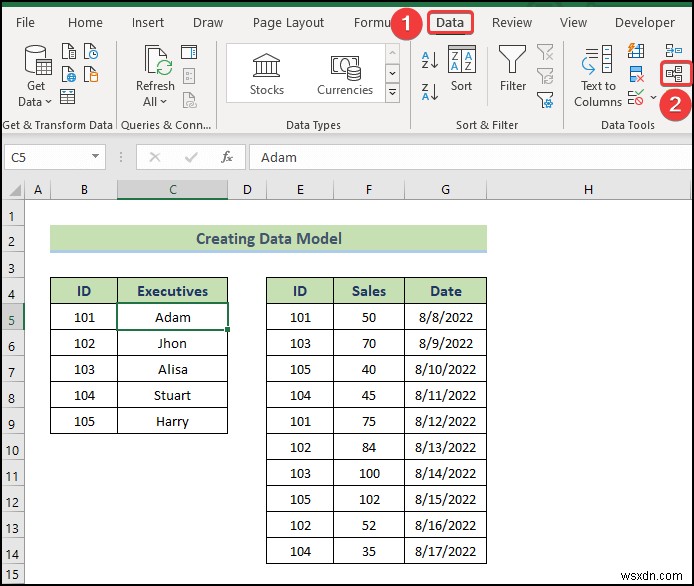Select the cell containing Alisa
Screen dimensions: 694x586
[173, 369]
